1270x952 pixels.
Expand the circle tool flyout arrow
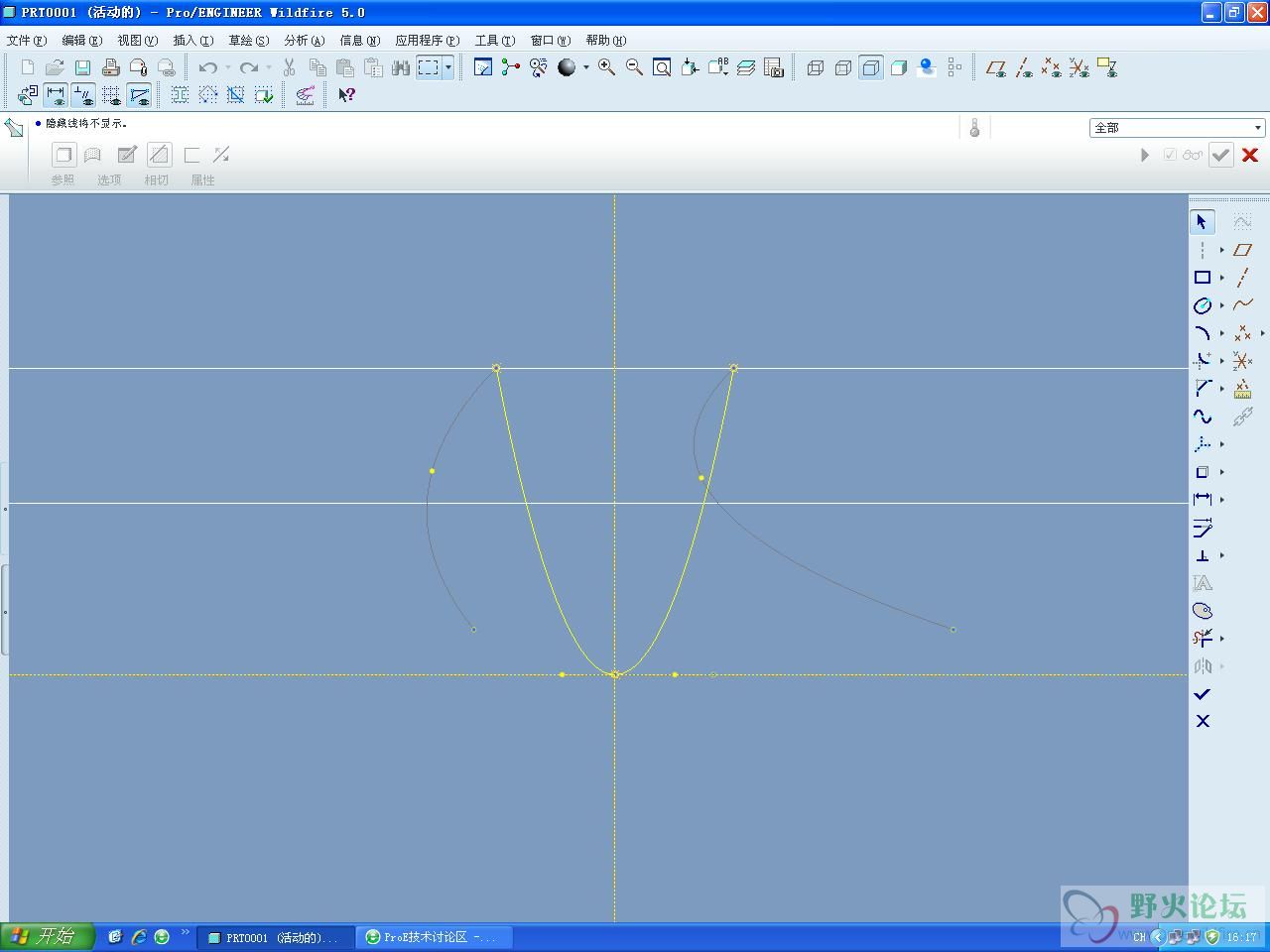point(1222,305)
